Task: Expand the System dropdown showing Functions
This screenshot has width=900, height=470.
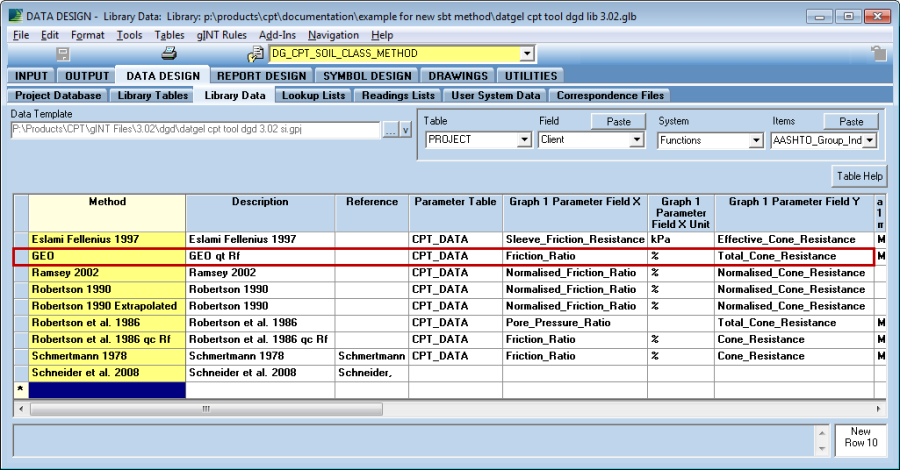Action: pyautogui.click(x=757, y=140)
